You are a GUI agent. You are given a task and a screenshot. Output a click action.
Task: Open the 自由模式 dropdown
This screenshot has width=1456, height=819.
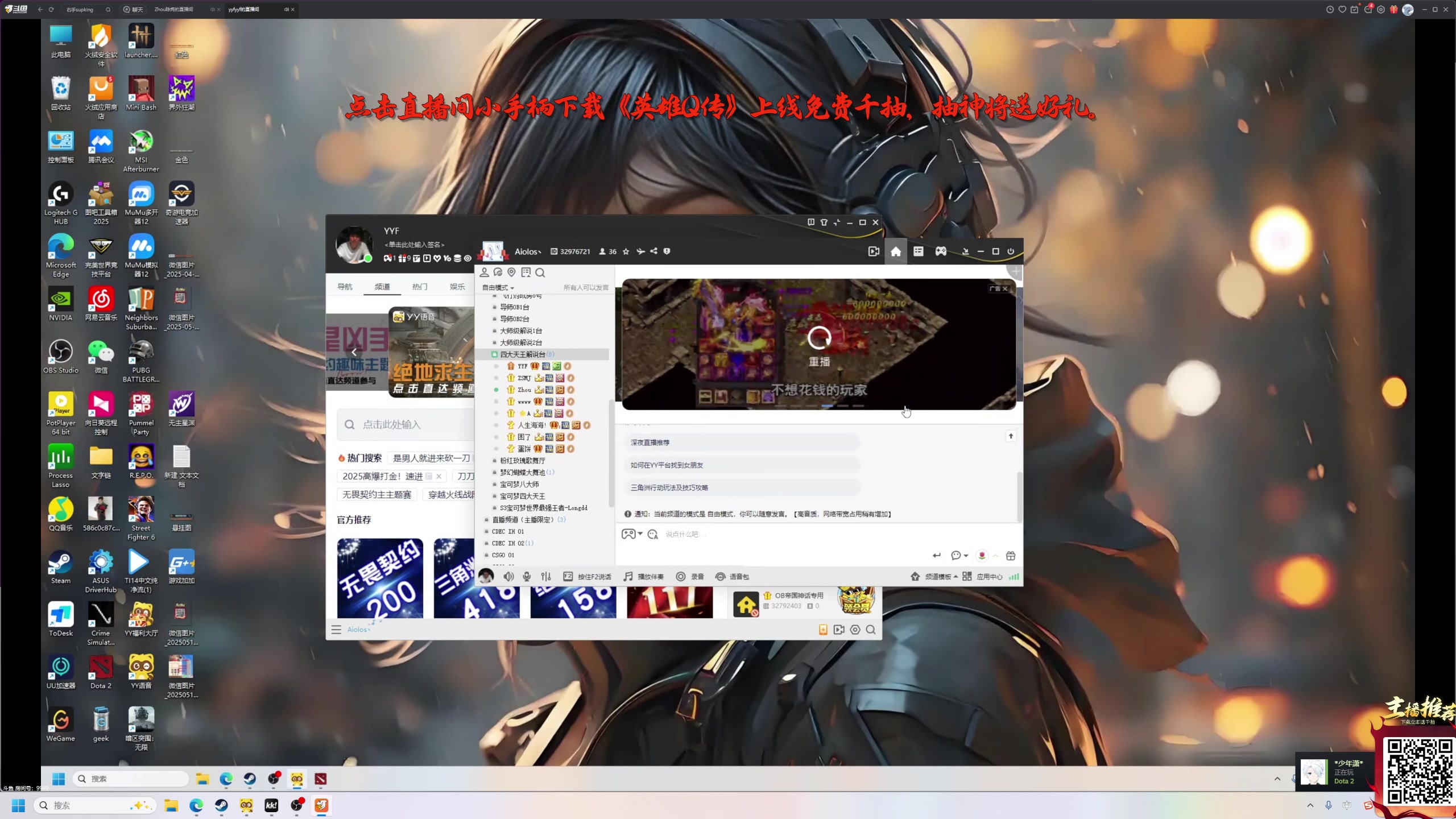(x=498, y=288)
